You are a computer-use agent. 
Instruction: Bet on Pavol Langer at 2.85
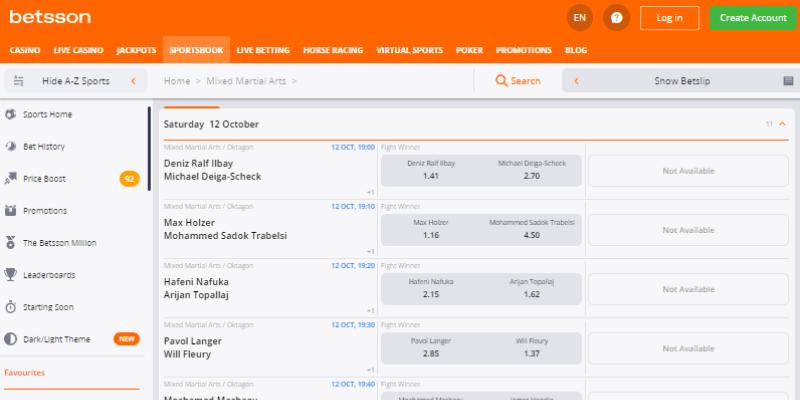click(x=431, y=348)
